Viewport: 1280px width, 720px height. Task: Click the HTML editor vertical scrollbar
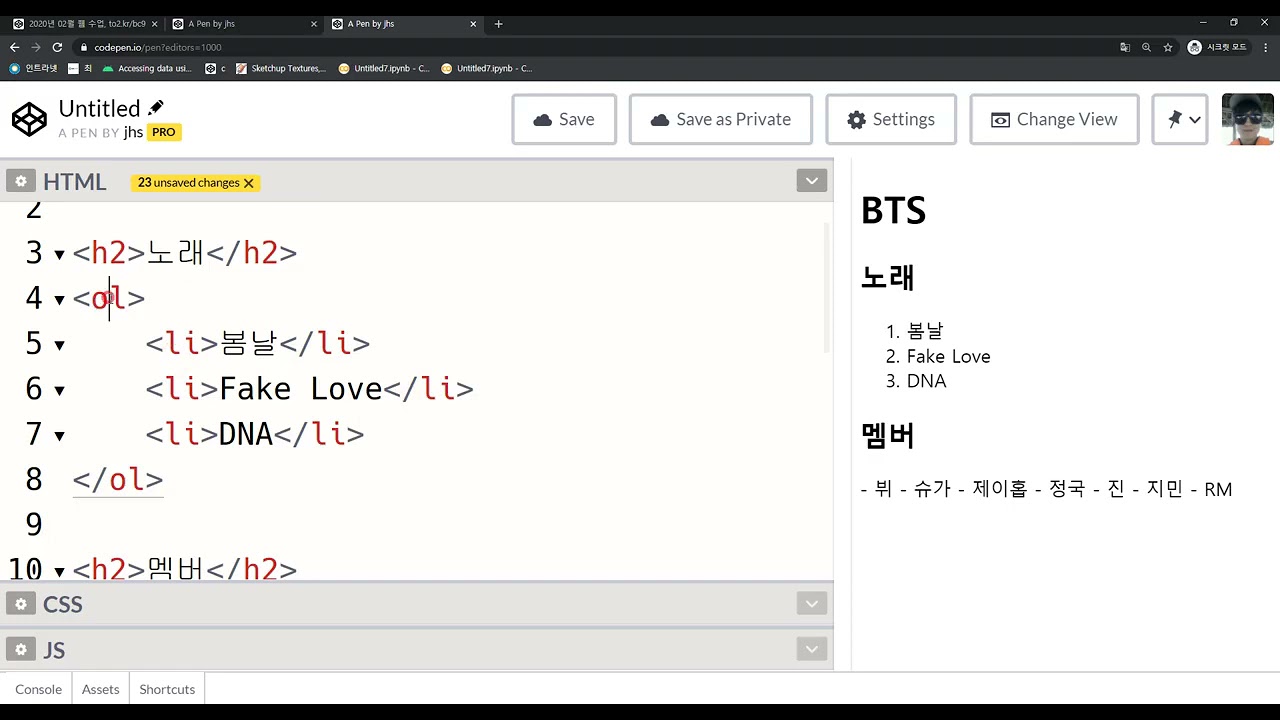[x=826, y=287]
